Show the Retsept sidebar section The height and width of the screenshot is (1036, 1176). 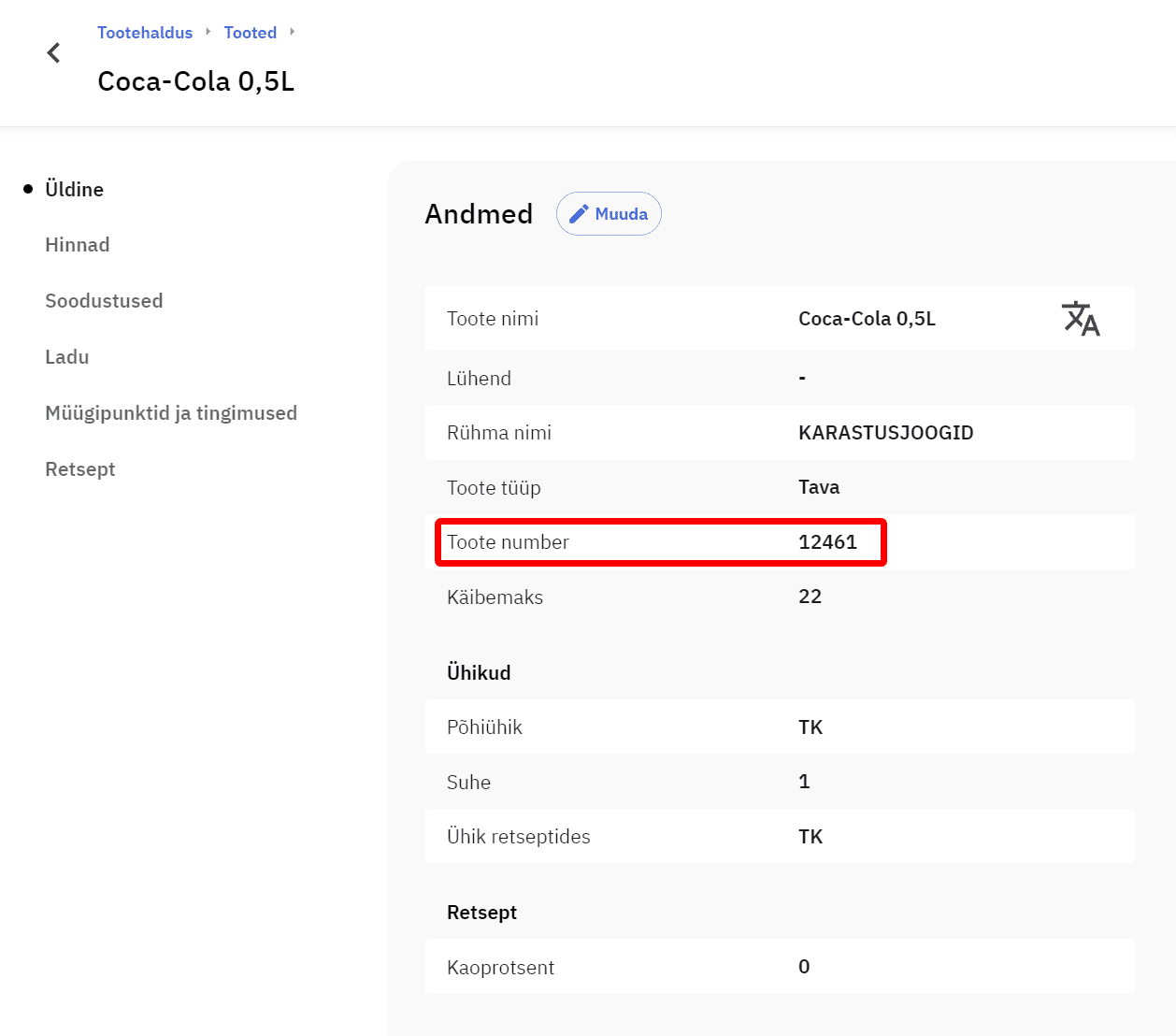click(80, 469)
